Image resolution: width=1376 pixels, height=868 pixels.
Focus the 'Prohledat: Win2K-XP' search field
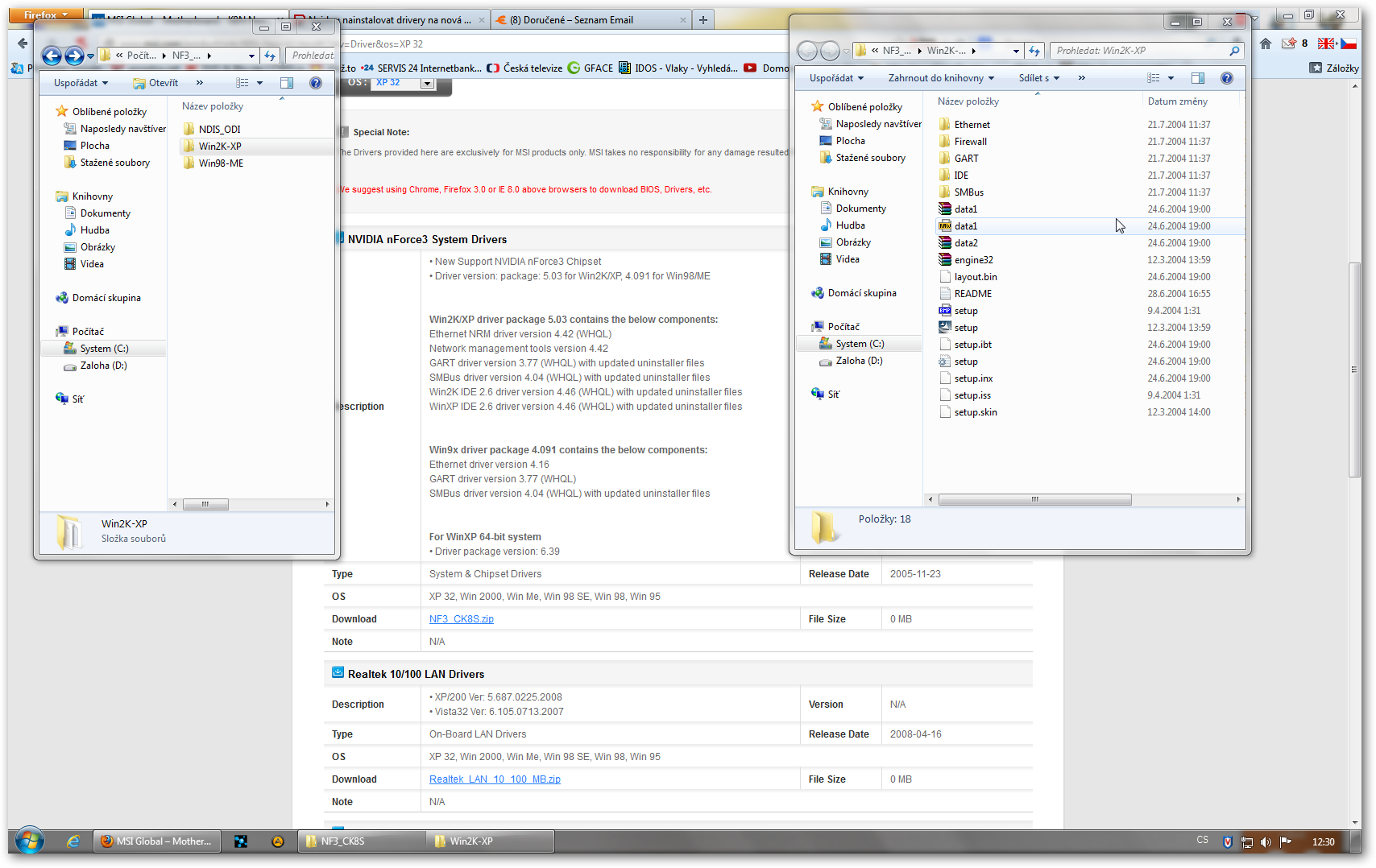1146,51
